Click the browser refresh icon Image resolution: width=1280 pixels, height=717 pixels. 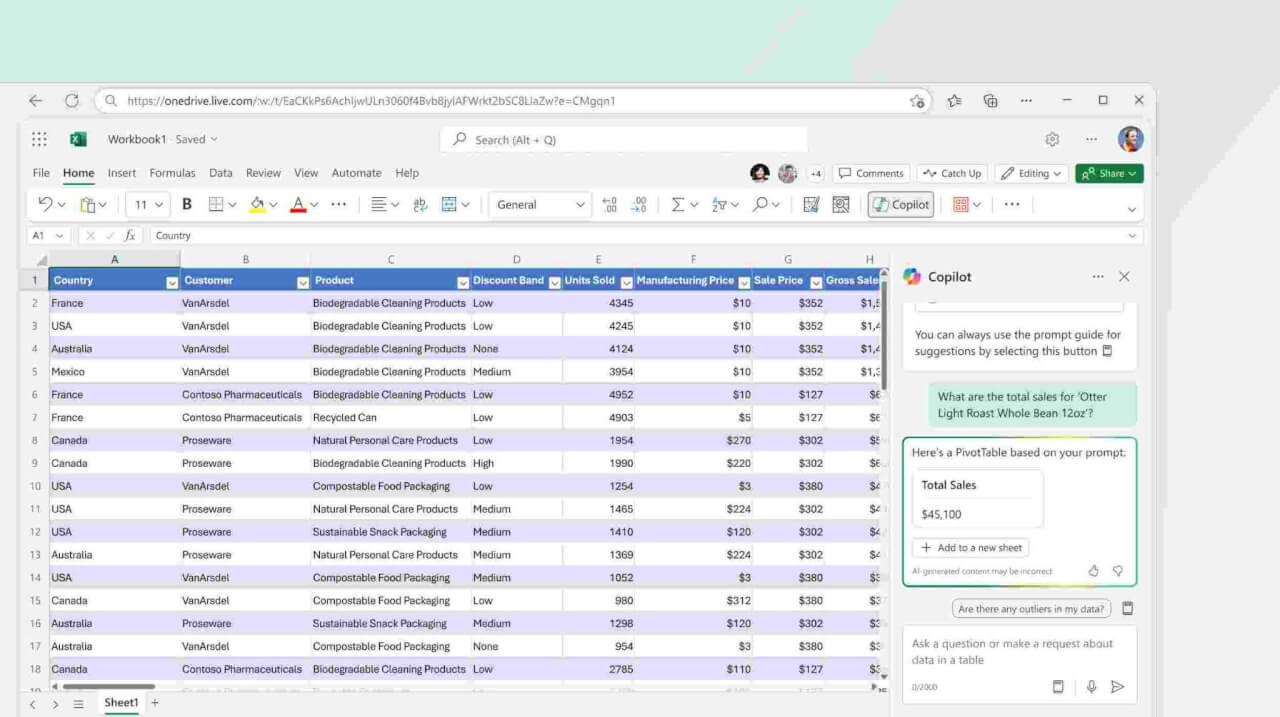[72, 100]
